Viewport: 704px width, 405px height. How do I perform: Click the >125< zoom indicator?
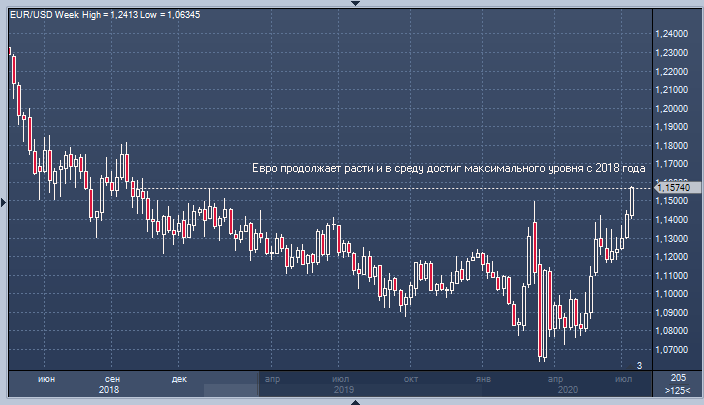coord(677,389)
